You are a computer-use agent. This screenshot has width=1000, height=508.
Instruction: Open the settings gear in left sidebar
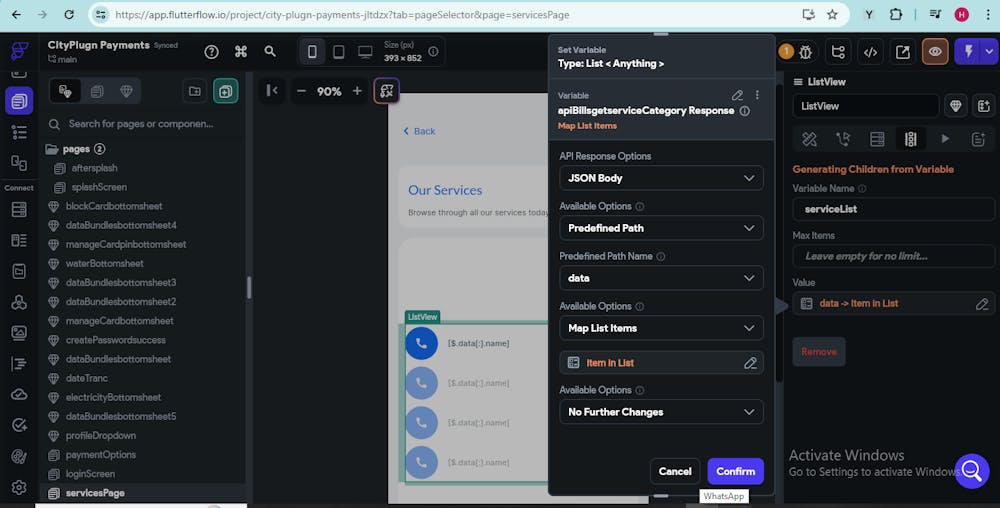pyautogui.click(x=19, y=488)
